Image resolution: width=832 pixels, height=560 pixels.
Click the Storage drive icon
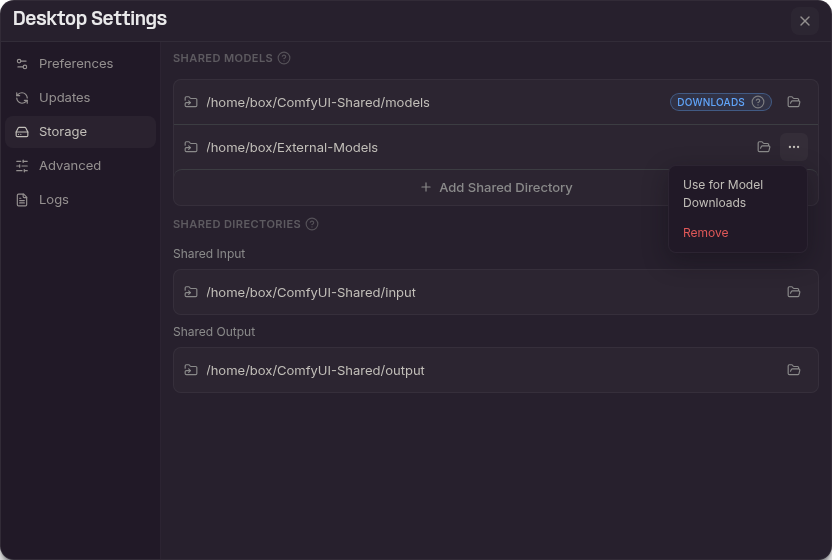coord(22,132)
